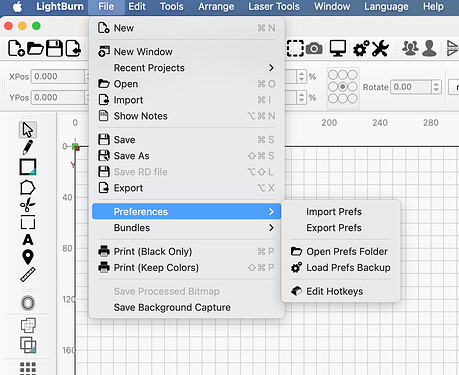Choose Export Prefs from submenu
The image size is (459, 375).
pos(334,228)
